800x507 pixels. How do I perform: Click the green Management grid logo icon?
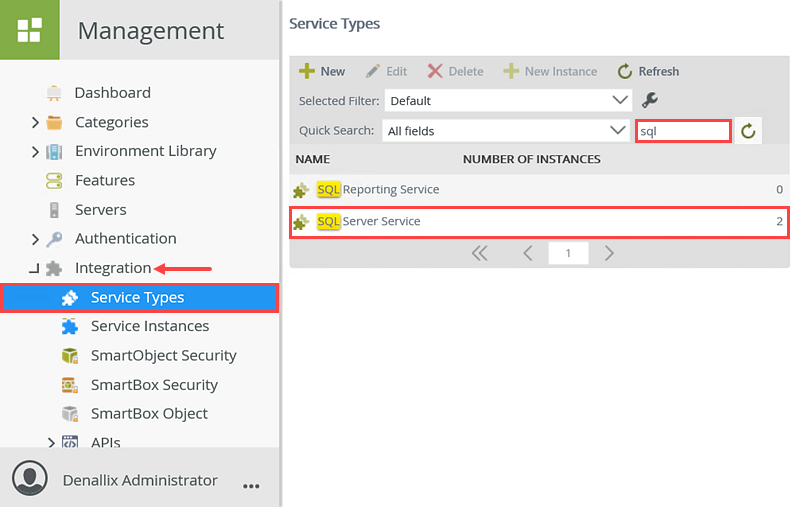[30, 30]
